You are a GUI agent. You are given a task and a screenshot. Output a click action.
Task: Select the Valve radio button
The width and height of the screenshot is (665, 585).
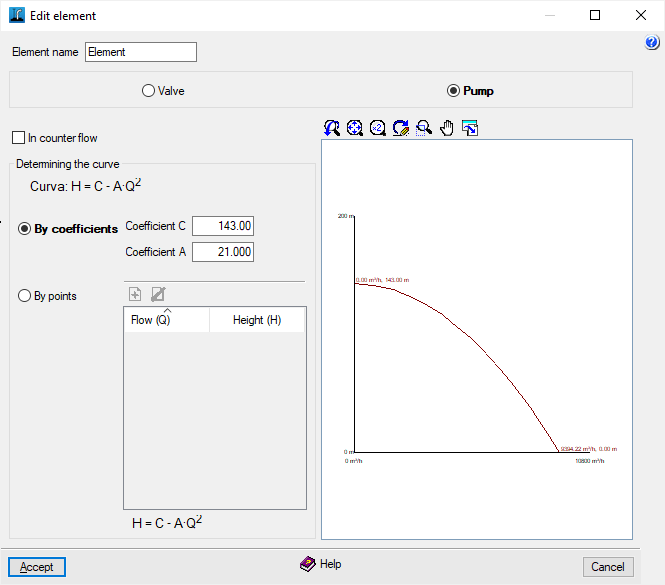coord(148,91)
